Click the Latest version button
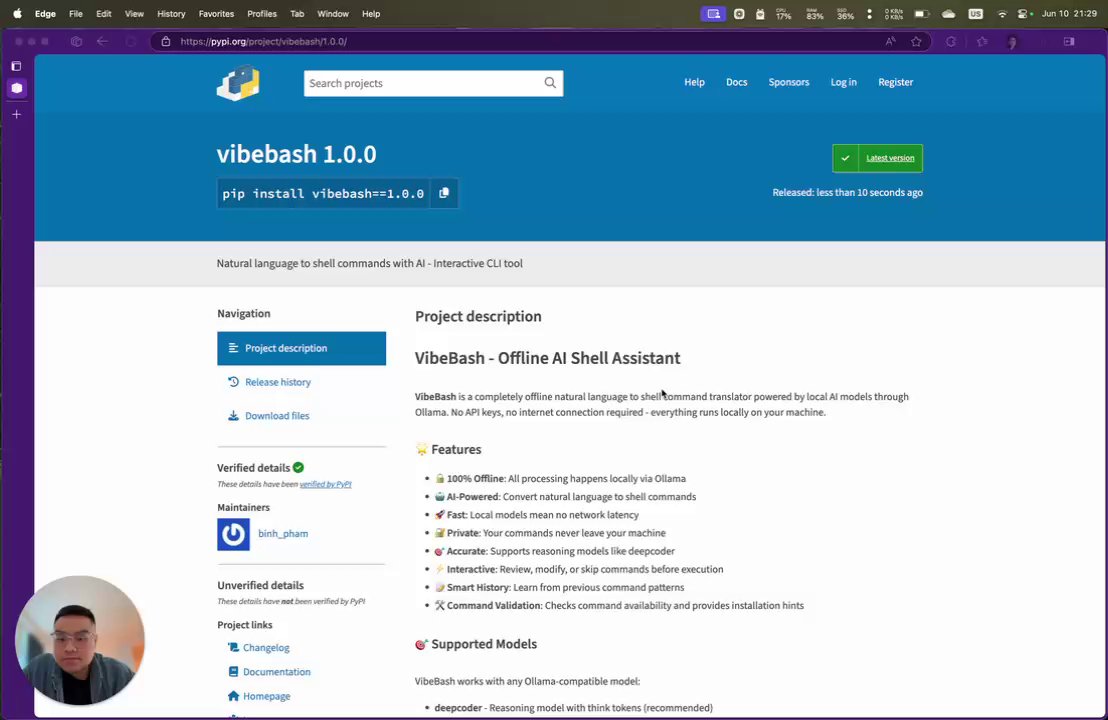 878,158
